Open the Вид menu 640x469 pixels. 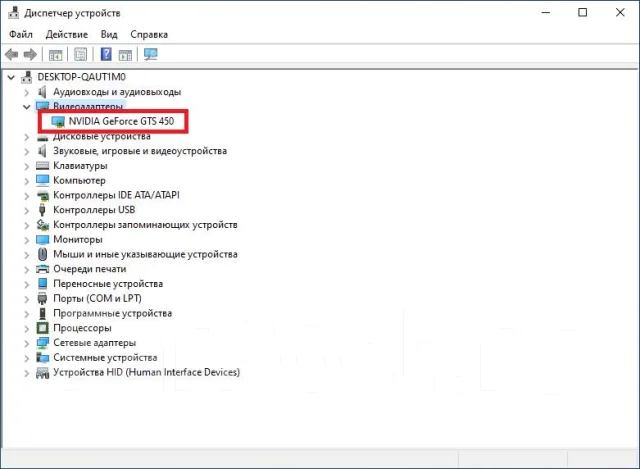click(109, 34)
